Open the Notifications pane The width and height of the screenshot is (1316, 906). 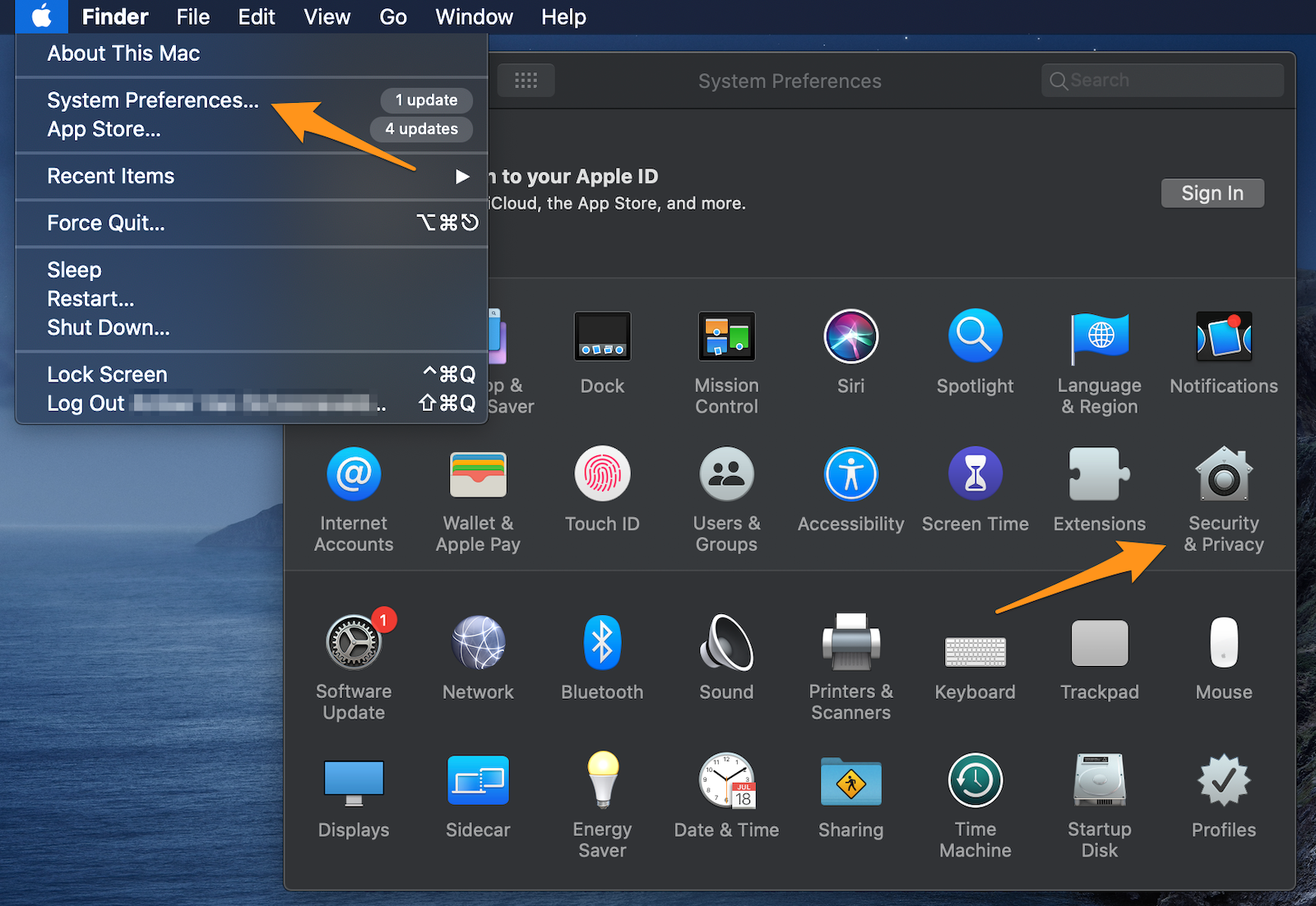[1224, 353]
